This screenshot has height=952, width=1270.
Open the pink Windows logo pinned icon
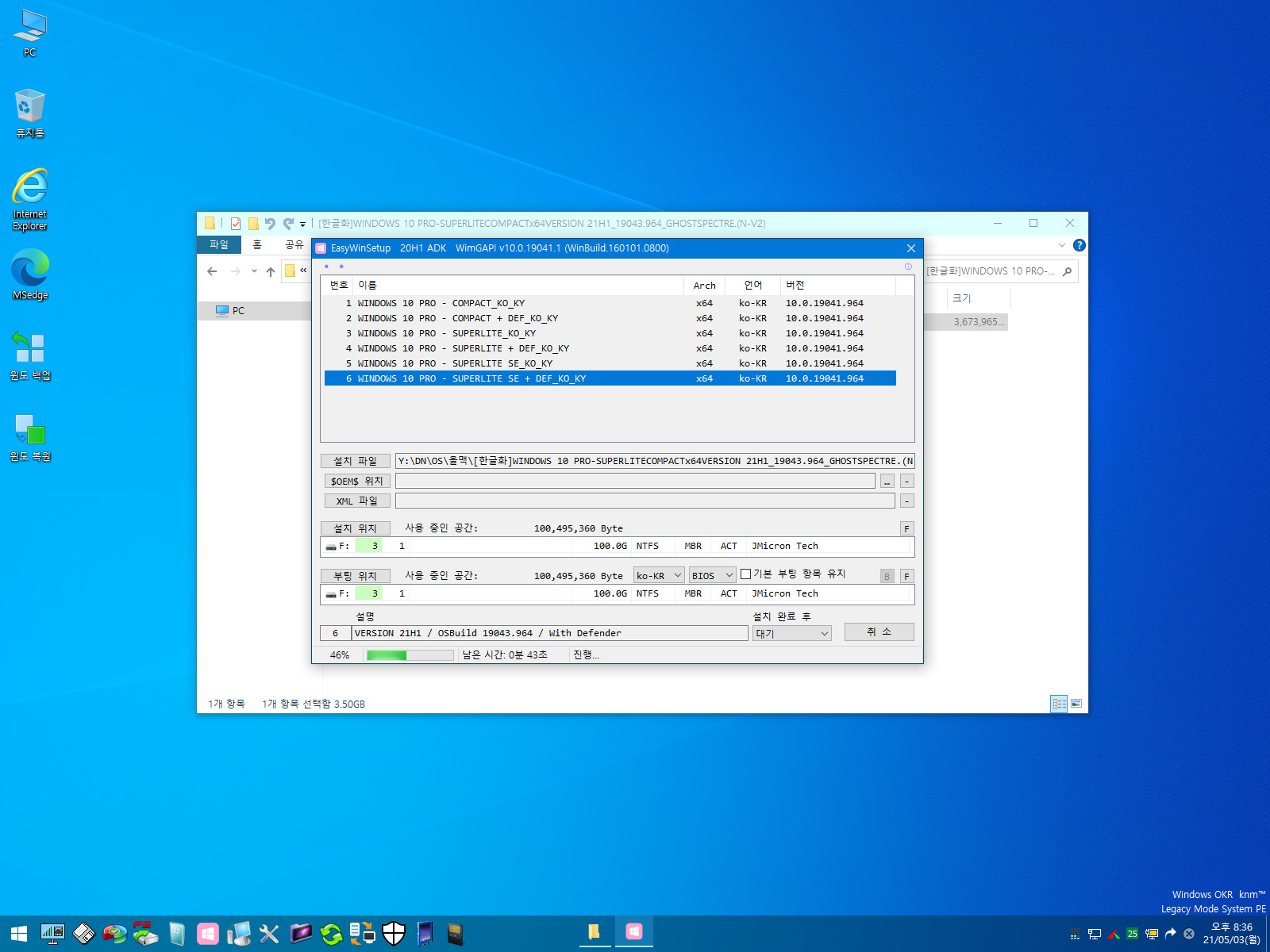[208, 934]
